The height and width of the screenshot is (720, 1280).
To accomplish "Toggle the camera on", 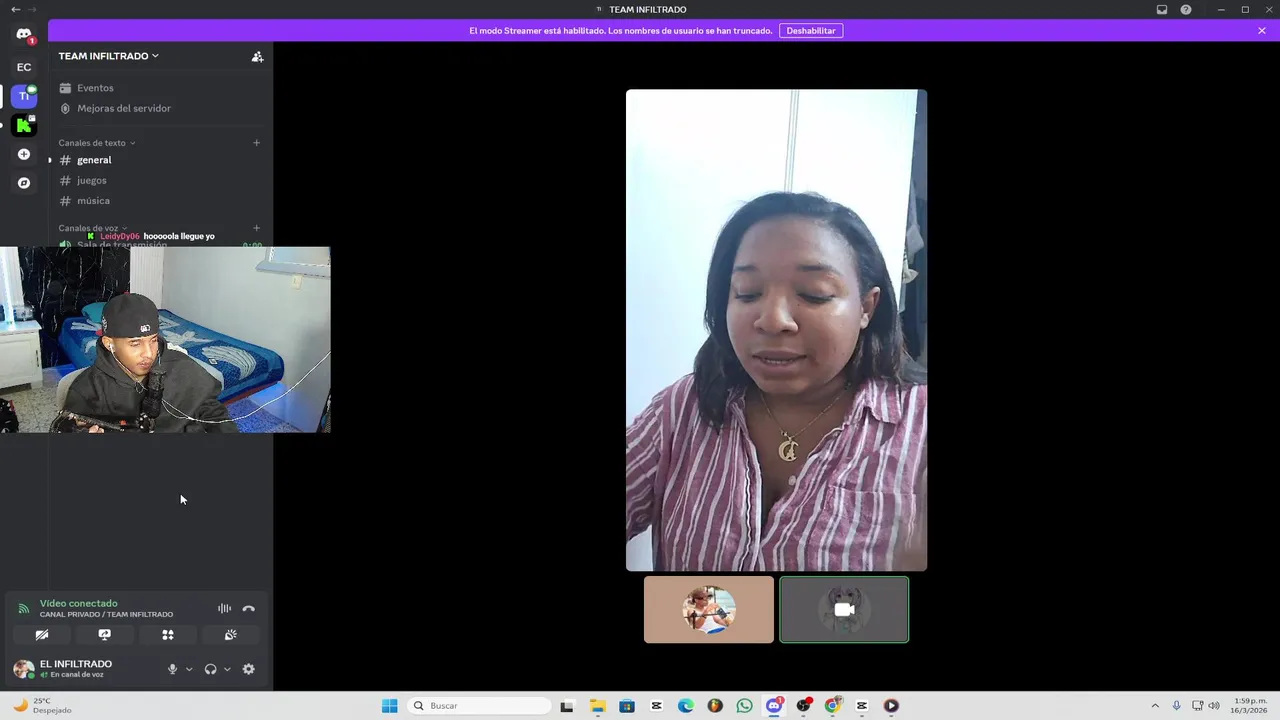I will point(42,634).
